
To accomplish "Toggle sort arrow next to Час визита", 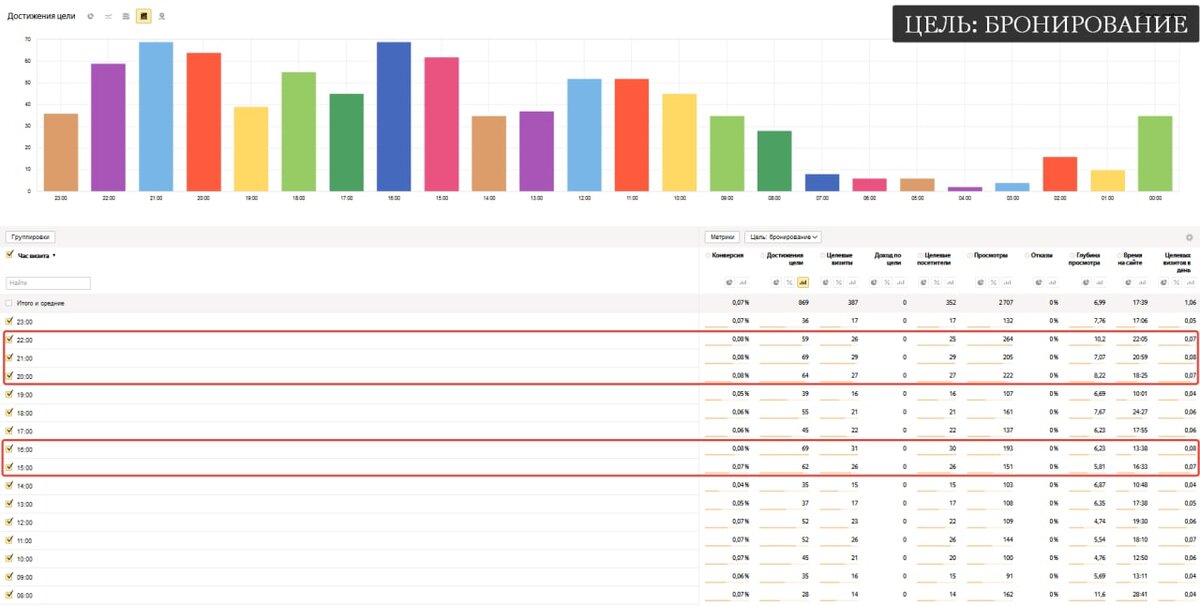I will 54,256.
